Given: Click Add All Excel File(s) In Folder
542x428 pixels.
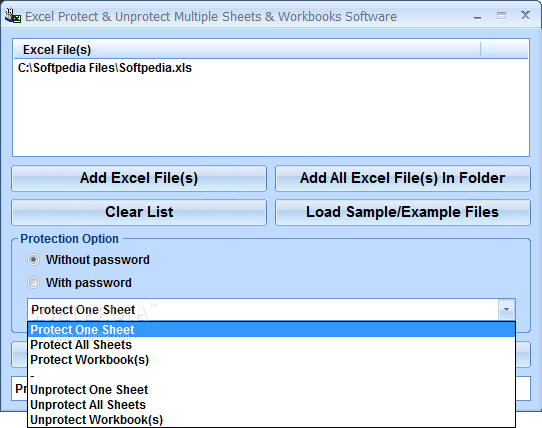Looking at the screenshot, I should pos(403,178).
